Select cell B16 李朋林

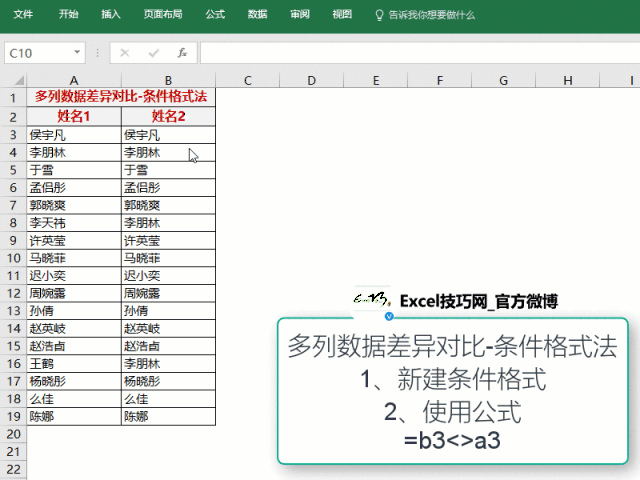click(168, 364)
